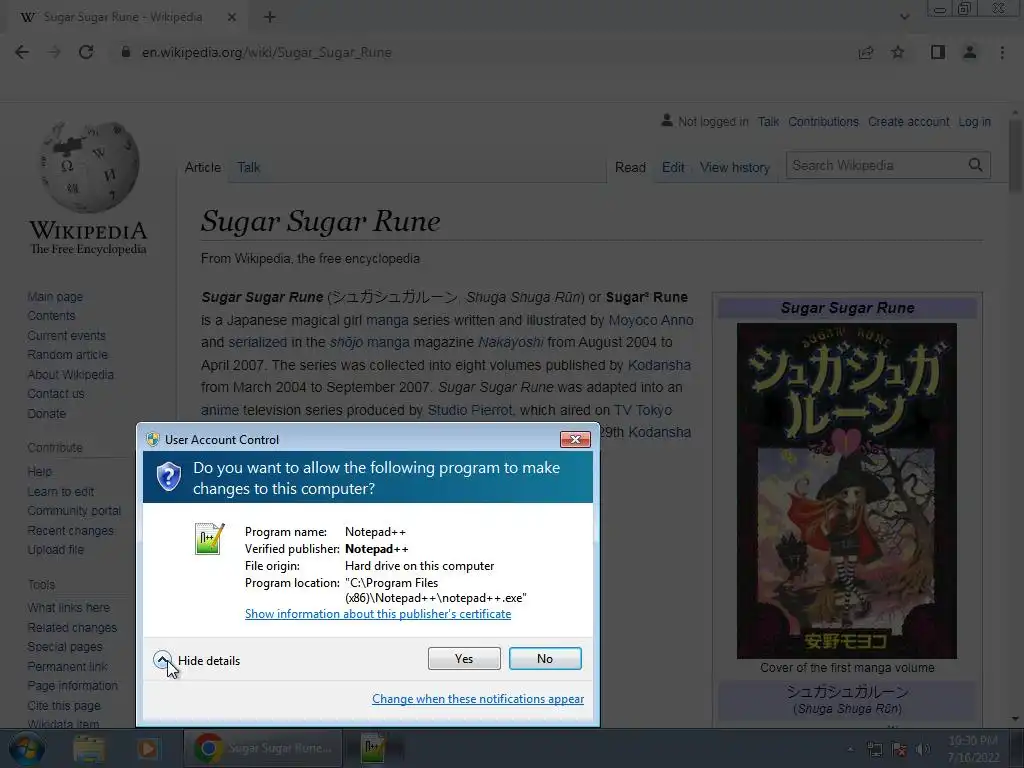This screenshot has height=768, width=1024.
Task: Click Create account link
Action: pyautogui.click(x=908, y=121)
